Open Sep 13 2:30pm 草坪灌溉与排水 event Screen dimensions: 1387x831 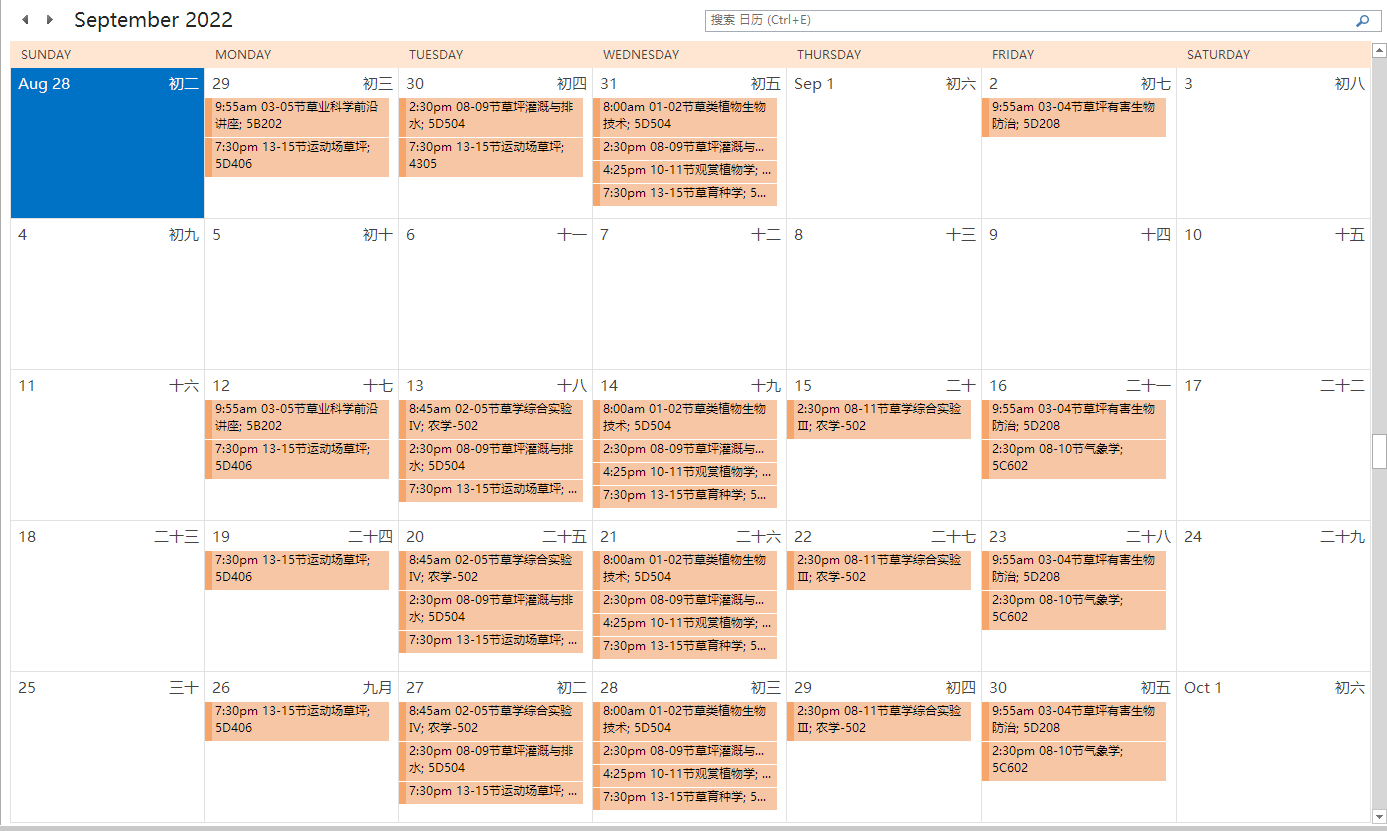(x=491, y=458)
